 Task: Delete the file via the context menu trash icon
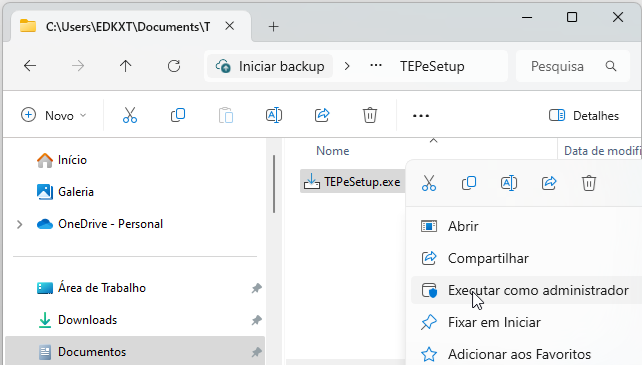pyautogui.click(x=589, y=183)
